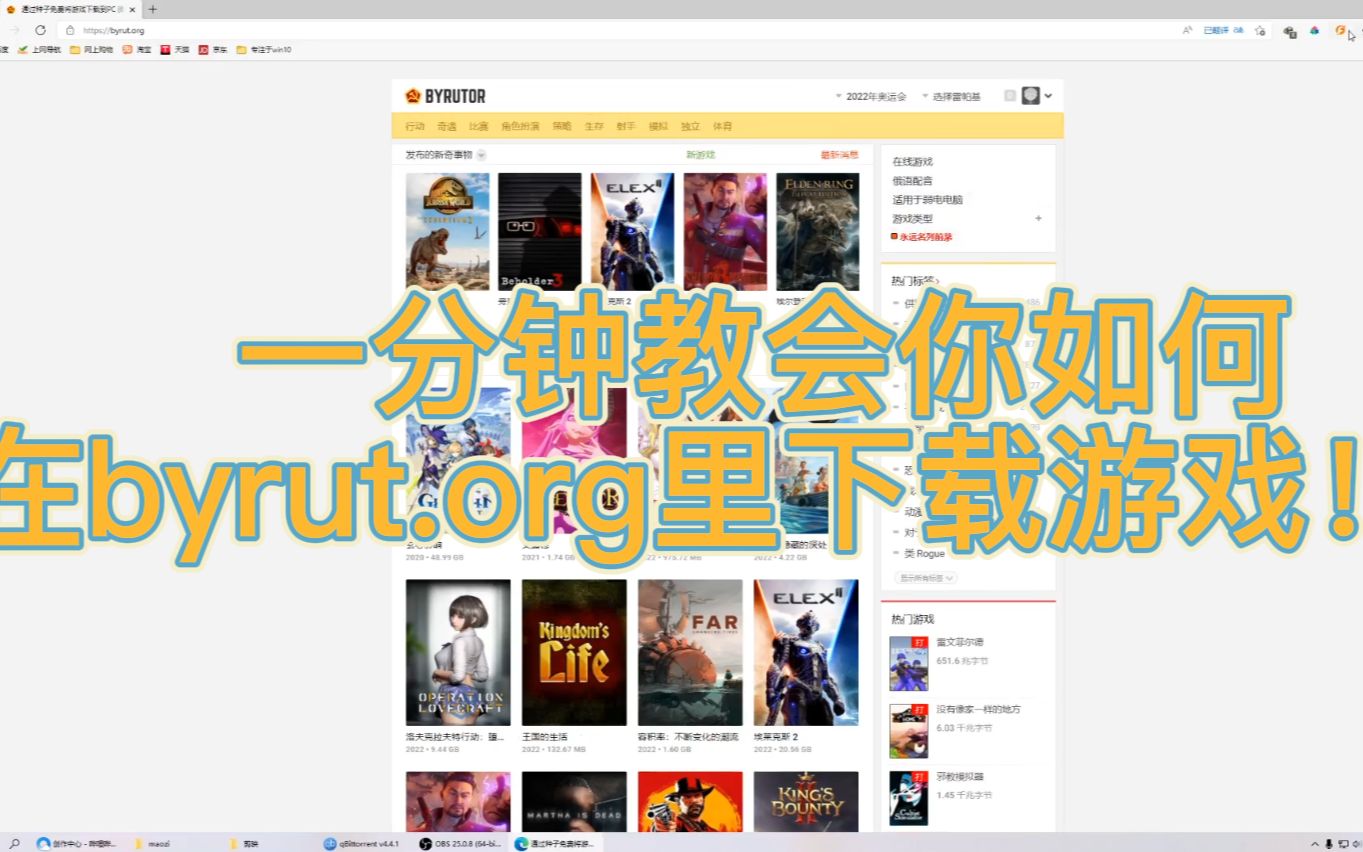Click the small grey square icon beside the avatar
This screenshot has height=852, width=1363.
(1010, 96)
